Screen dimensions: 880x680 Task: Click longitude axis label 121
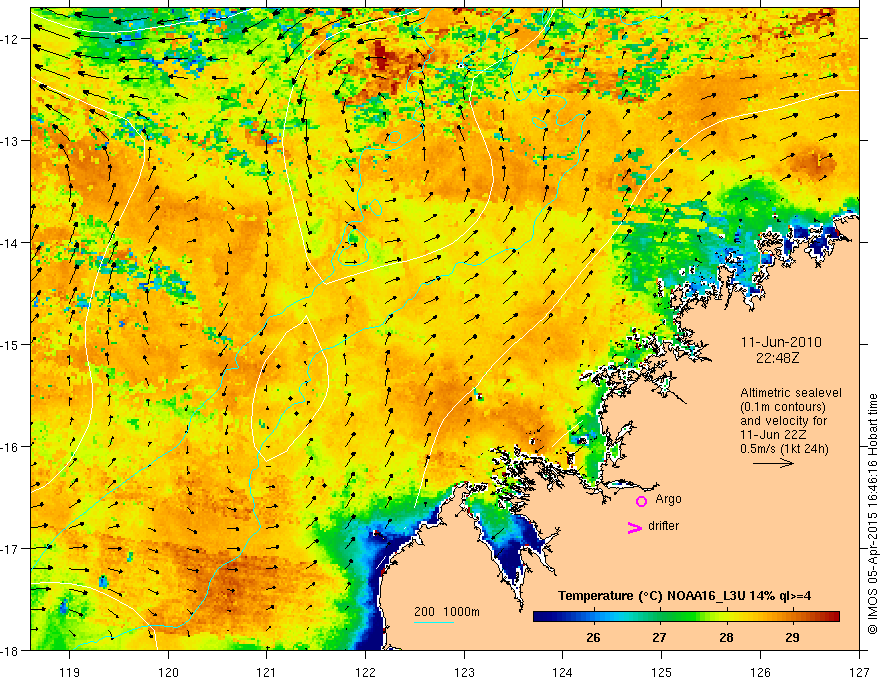tap(267, 673)
